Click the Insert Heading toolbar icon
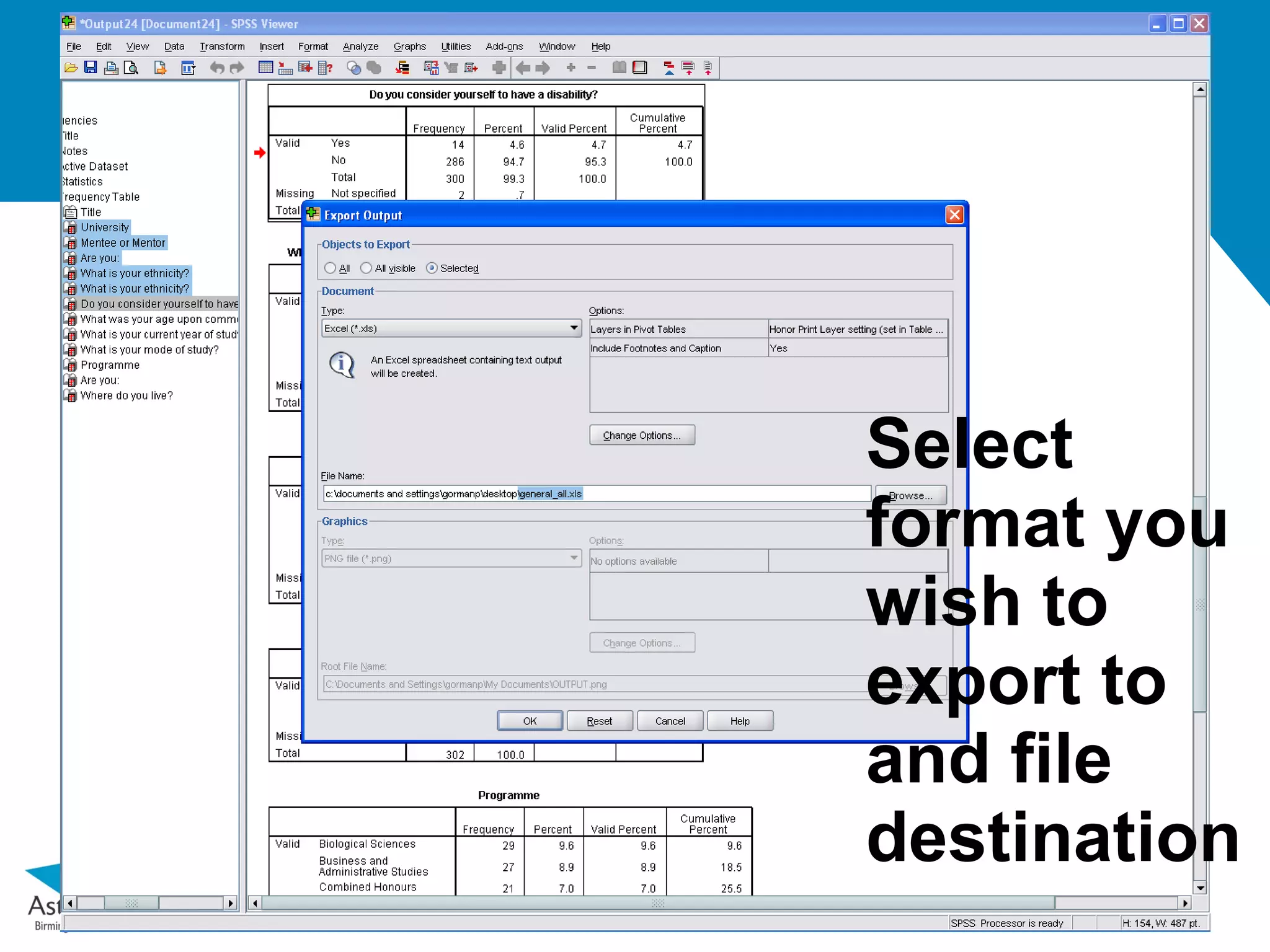This screenshot has height=952, width=1270. pyautogui.click(x=668, y=68)
